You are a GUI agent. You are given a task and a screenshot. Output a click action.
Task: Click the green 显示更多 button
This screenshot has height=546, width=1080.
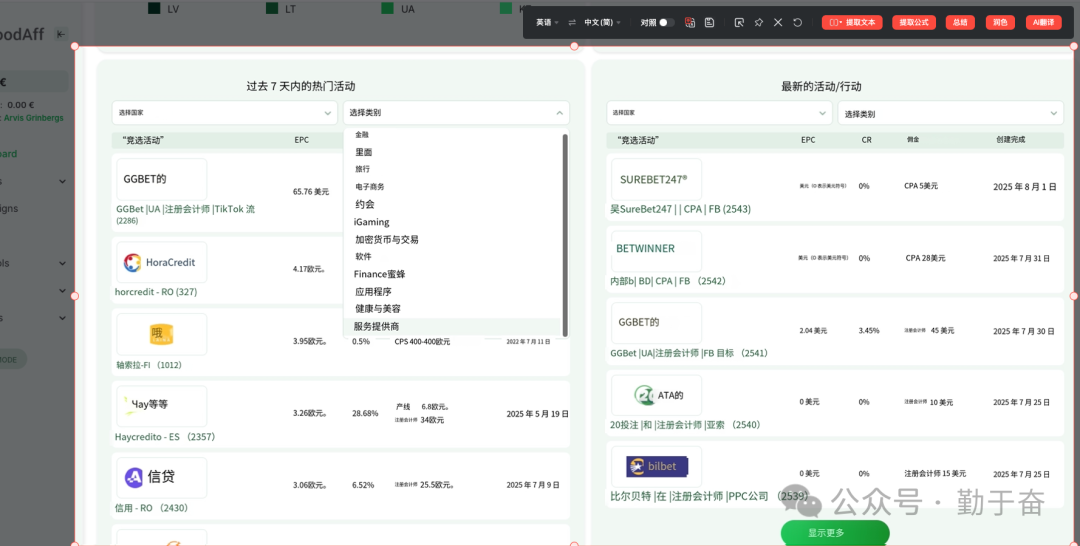835,533
